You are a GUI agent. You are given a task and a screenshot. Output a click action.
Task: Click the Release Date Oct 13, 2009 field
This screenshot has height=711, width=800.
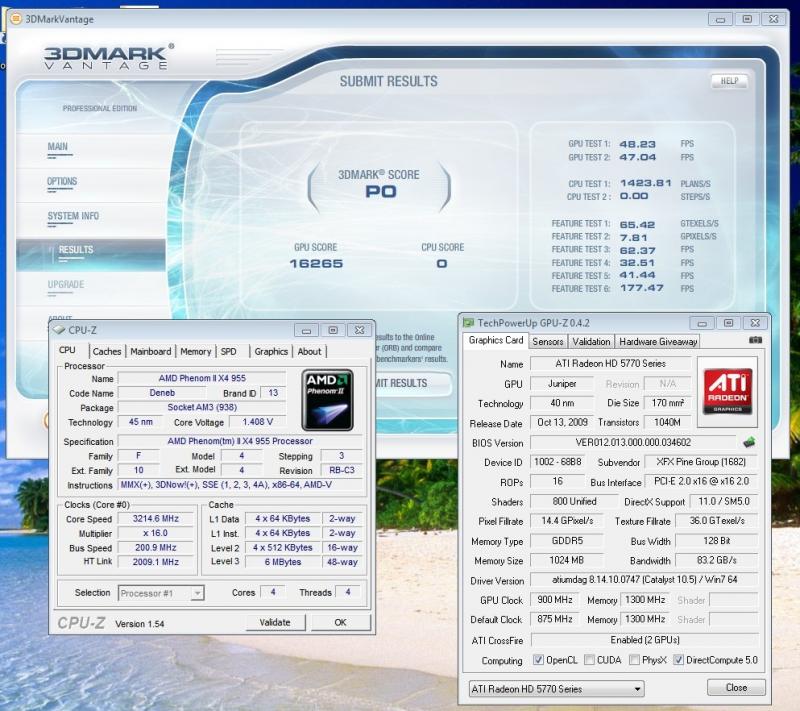(562, 422)
